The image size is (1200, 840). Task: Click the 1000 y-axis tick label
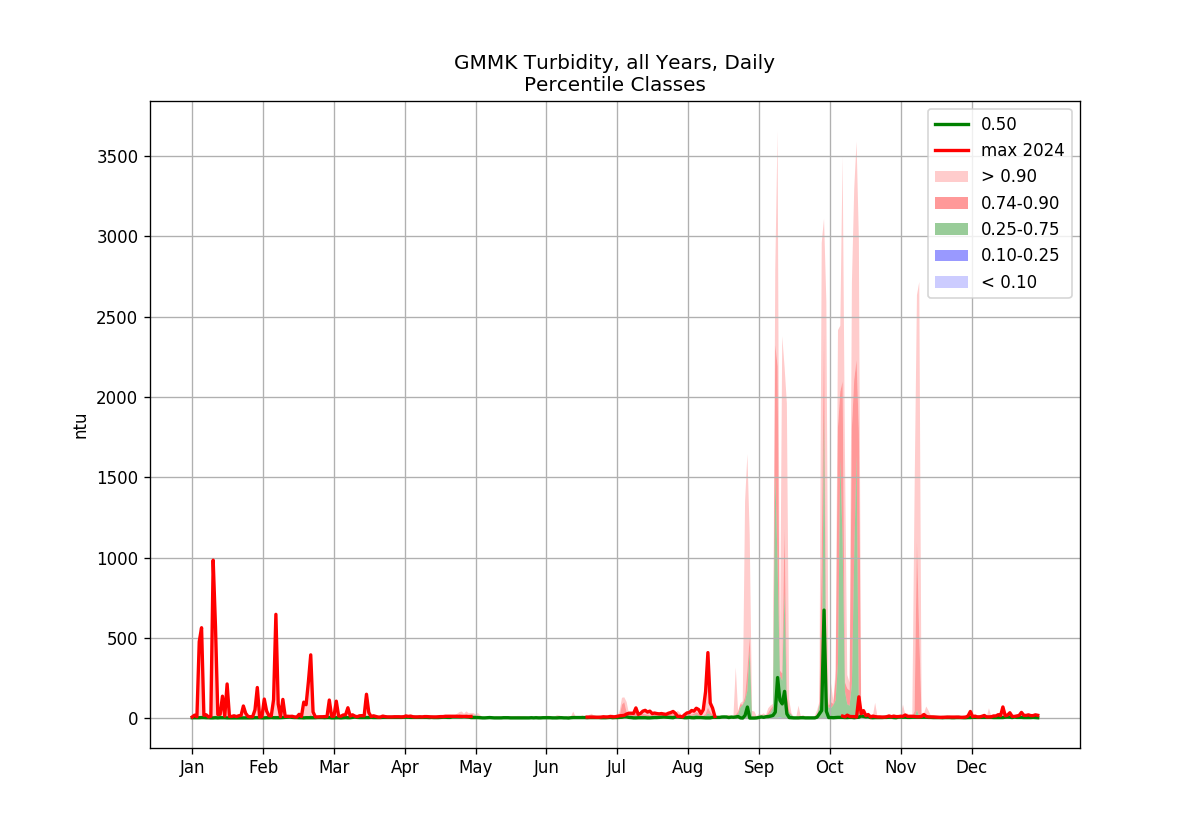(x=119, y=559)
